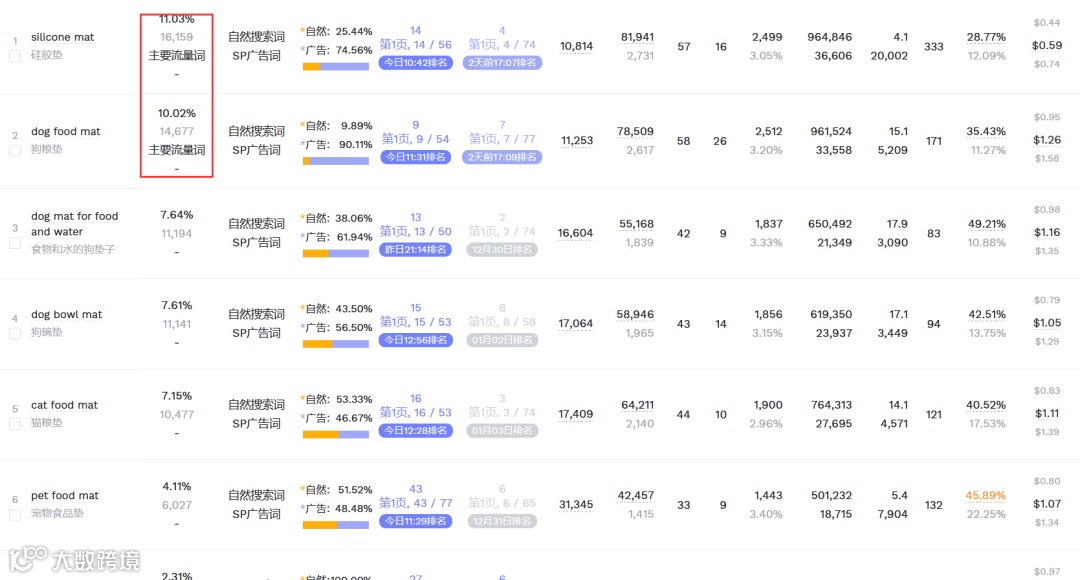Open the 第1页, 43 / 77 rank link
Image resolution: width=1080 pixels, height=580 pixels.
pyautogui.click(x=415, y=503)
